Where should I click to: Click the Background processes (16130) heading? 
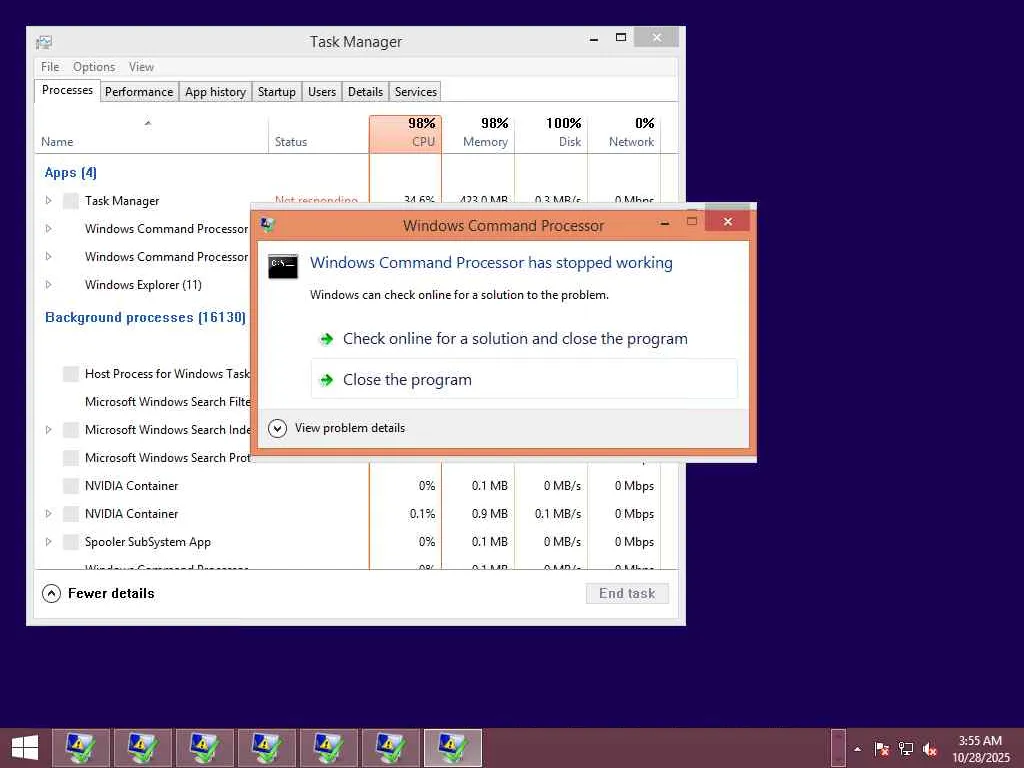point(146,317)
